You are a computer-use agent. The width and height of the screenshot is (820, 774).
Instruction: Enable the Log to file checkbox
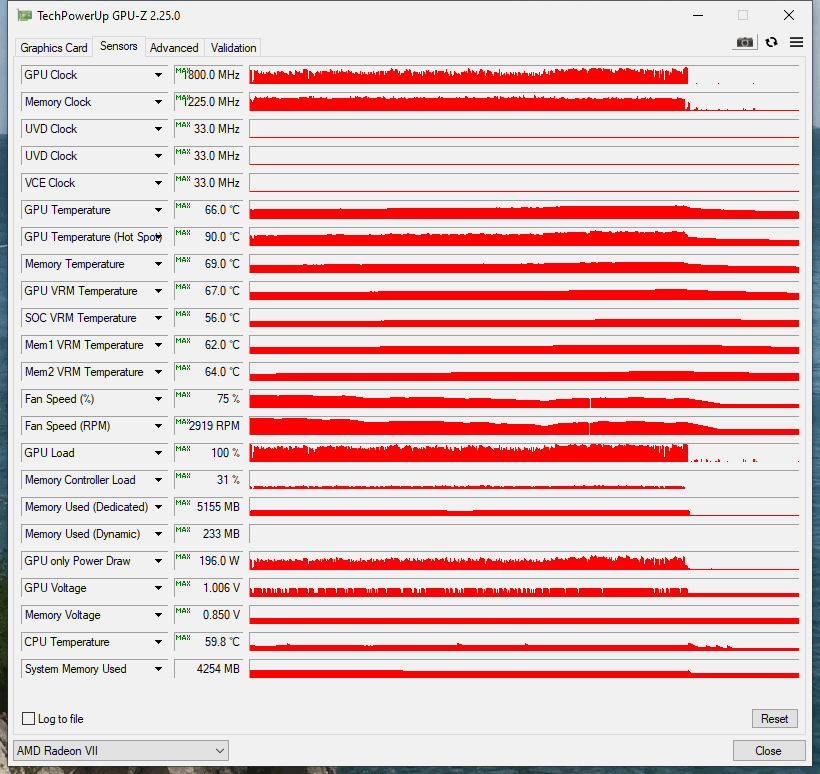tap(28, 719)
